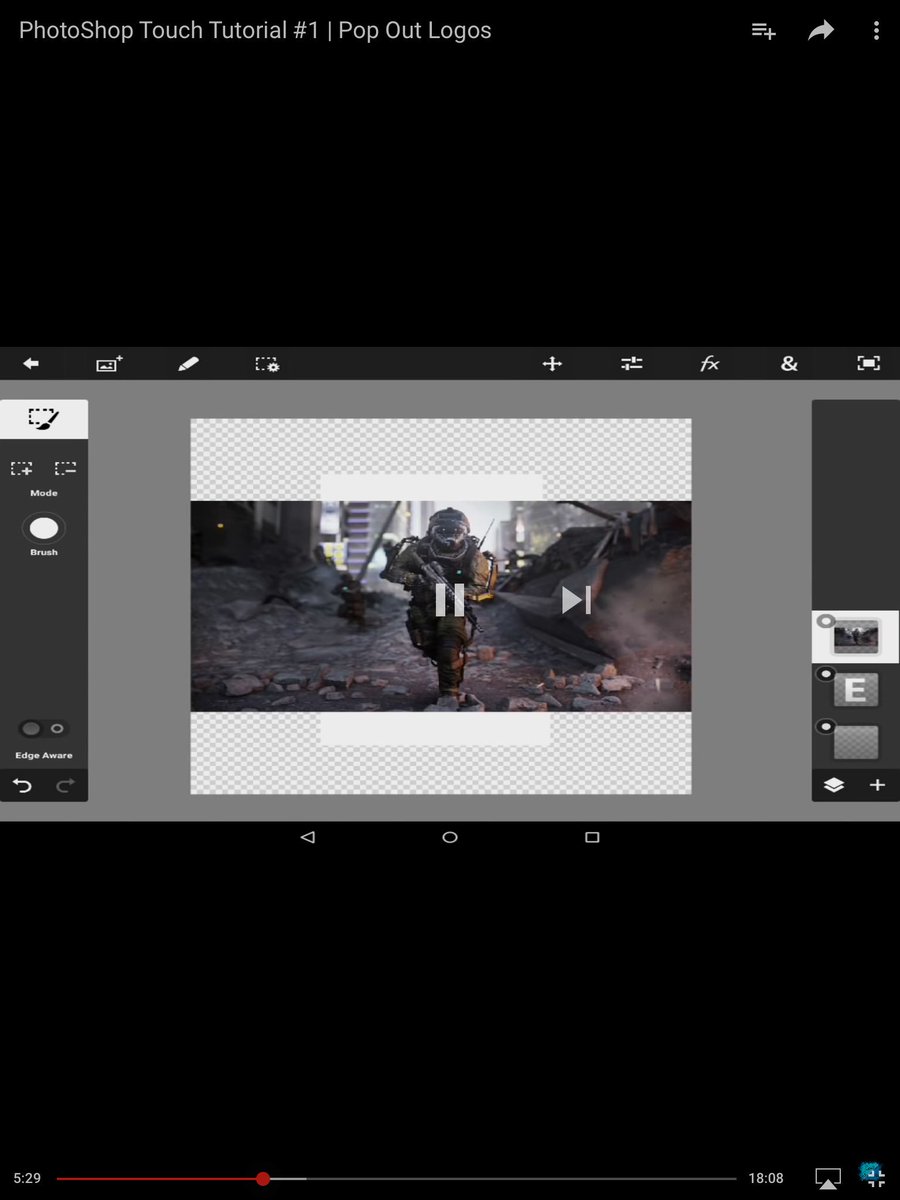
Task: Open the add image menu icon
Action: (x=109, y=364)
